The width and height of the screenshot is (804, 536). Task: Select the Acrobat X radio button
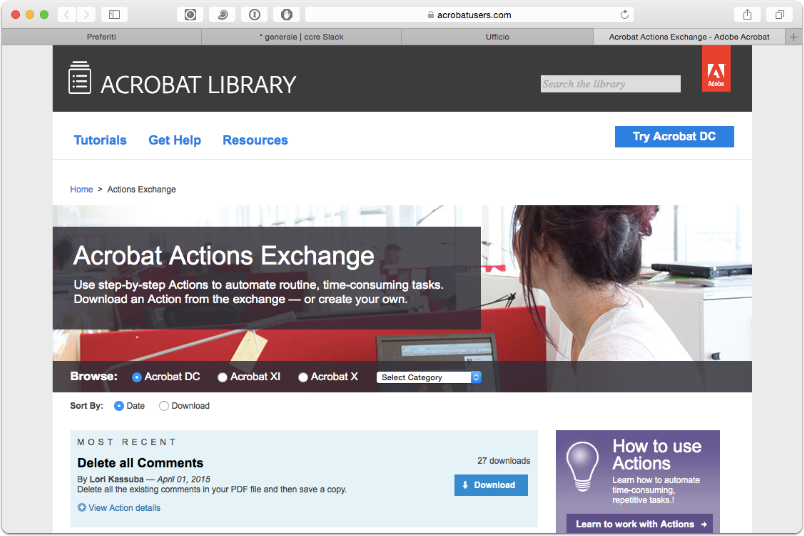pos(303,377)
